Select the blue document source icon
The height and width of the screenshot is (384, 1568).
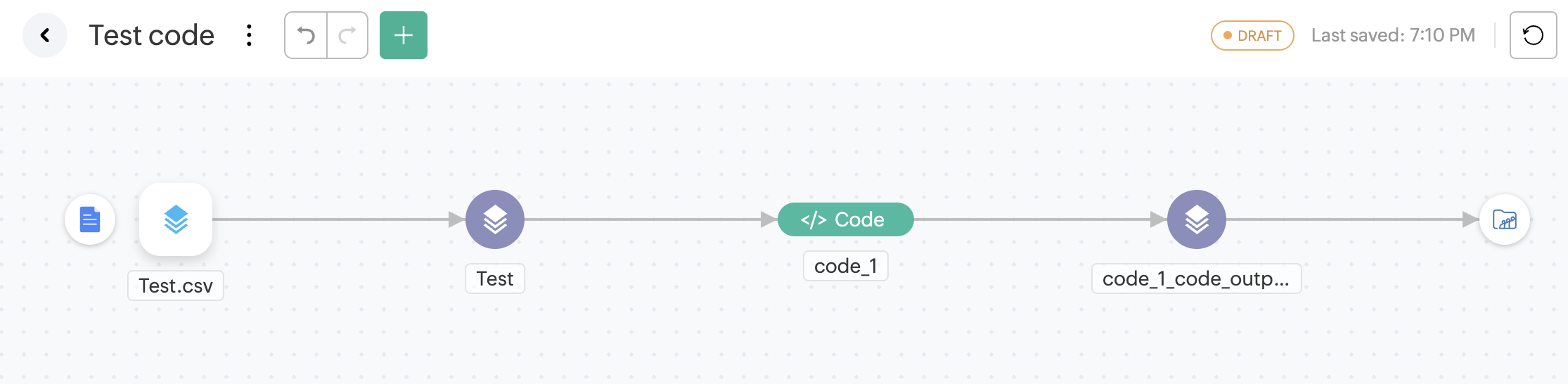90,219
